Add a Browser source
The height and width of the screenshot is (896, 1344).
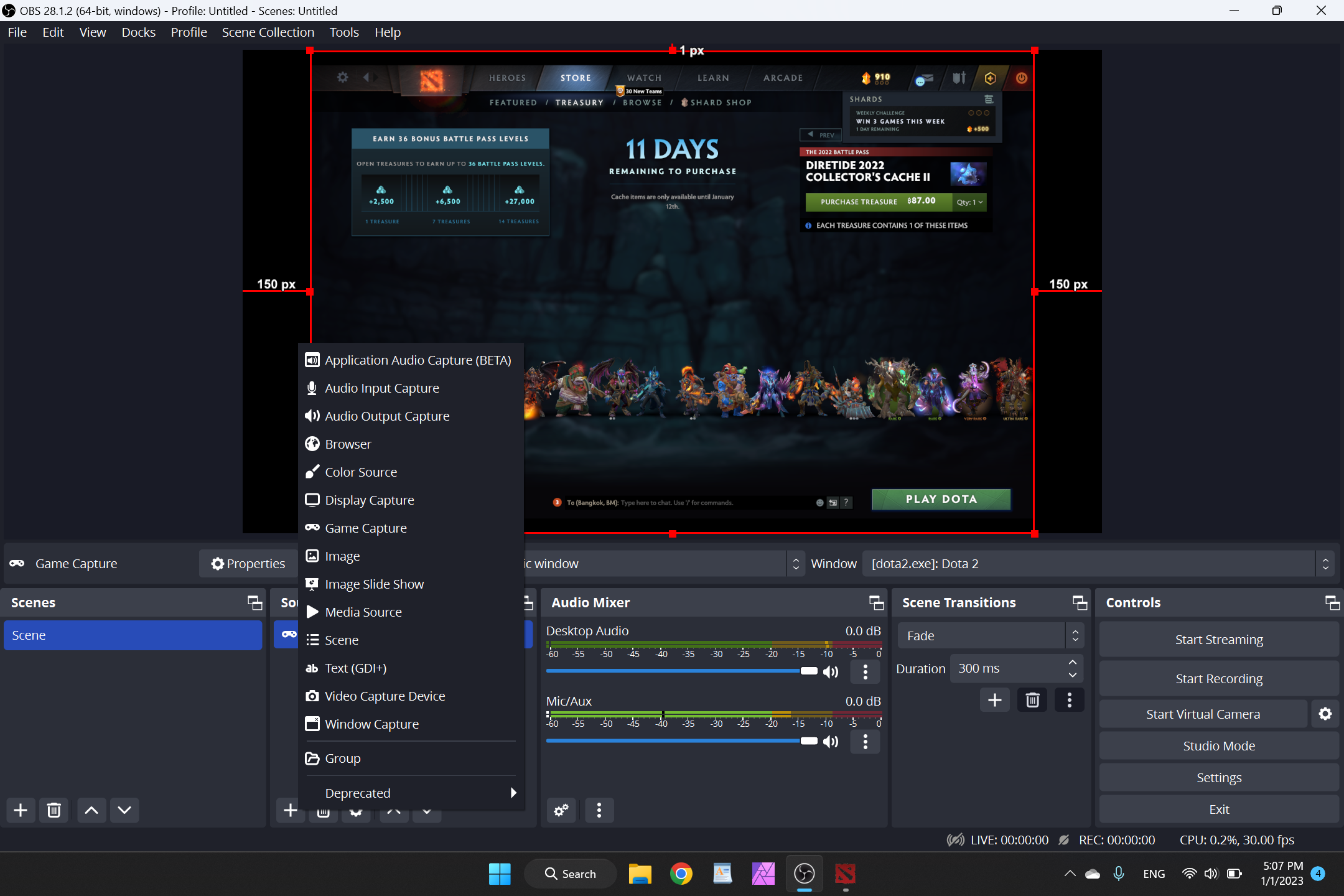pos(411,444)
